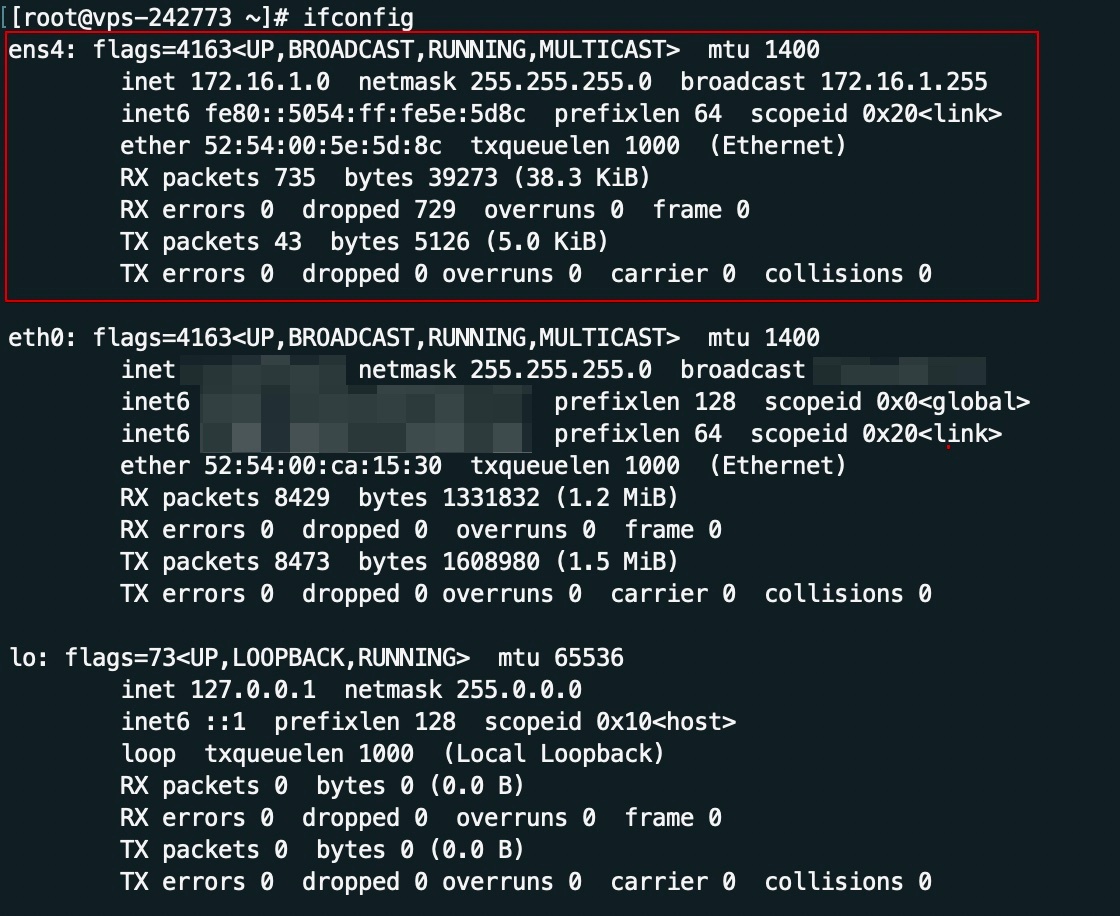
Task: Click ens4 MAC address 52:54:00:5e:5d:8c
Action: click(x=323, y=146)
